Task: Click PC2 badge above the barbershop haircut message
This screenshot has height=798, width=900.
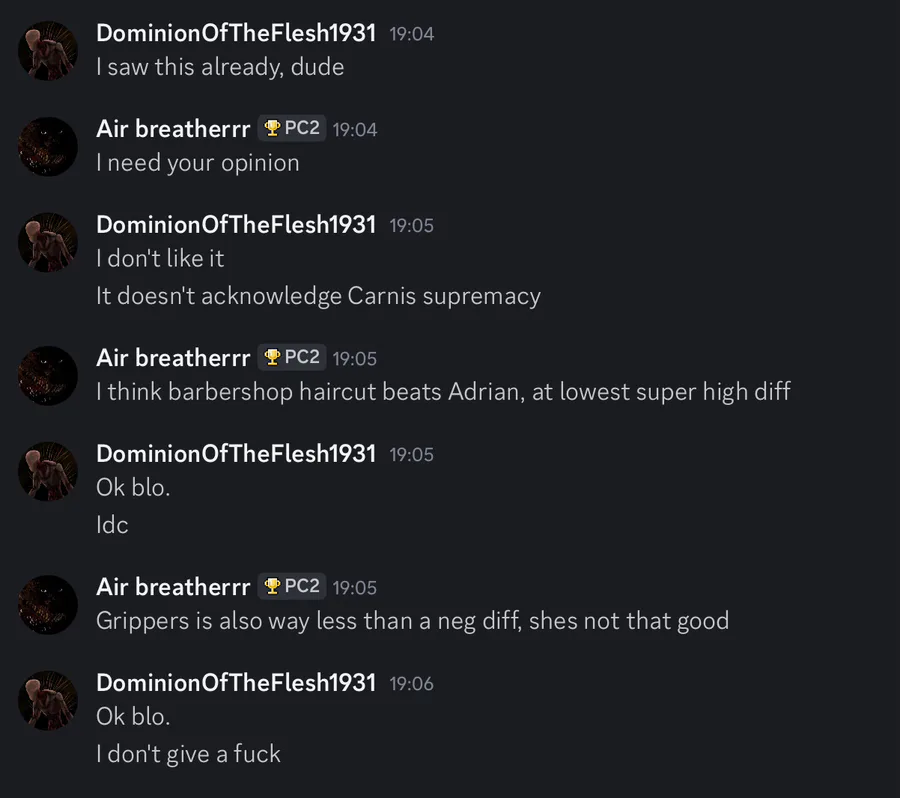Action: click(x=291, y=357)
